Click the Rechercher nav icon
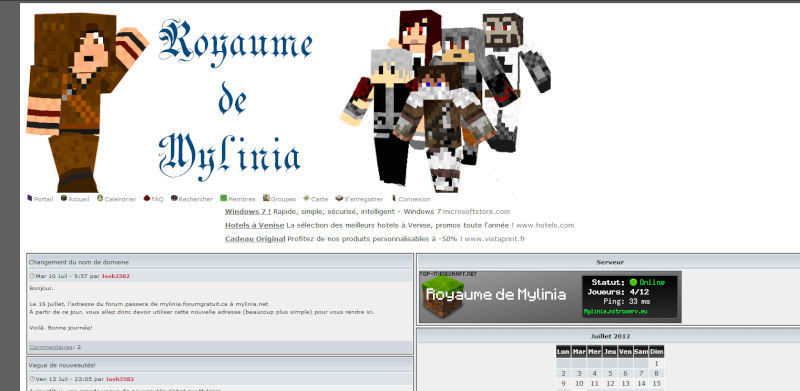Image resolution: width=800 pixels, height=391 pixels. (x=174, y=198)
